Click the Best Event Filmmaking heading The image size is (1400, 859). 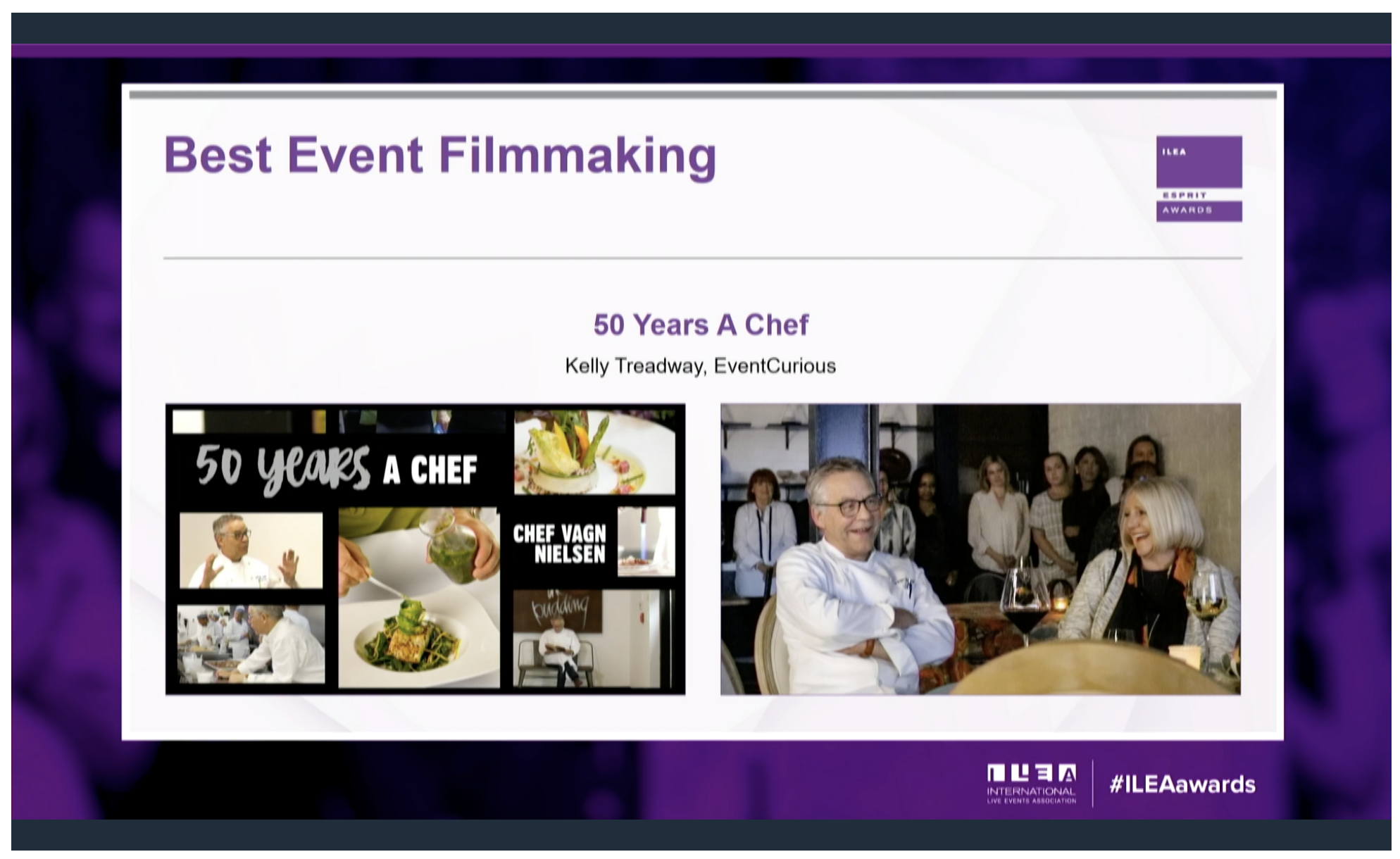click(x=439, y=155)
